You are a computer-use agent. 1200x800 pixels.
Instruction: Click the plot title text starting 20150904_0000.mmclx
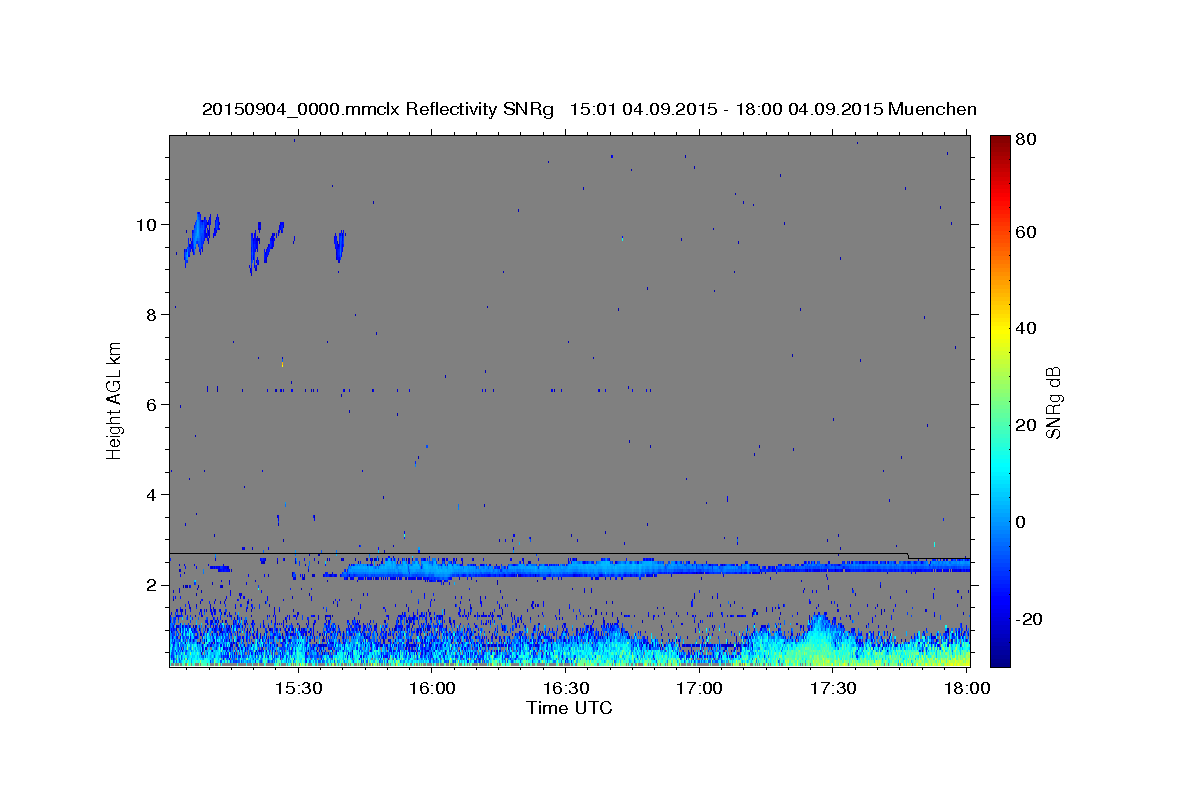pos(589,109)
